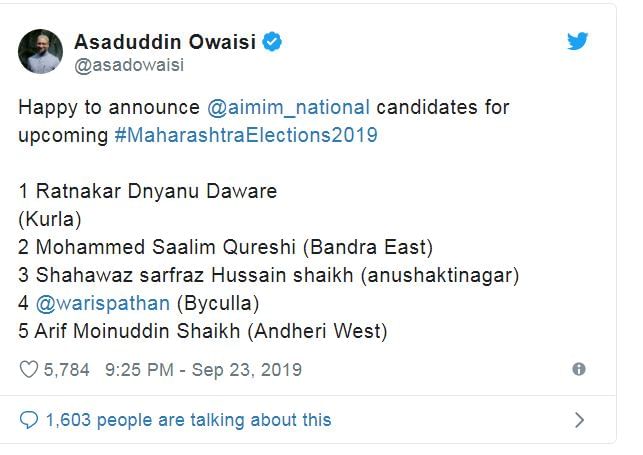Screen dimensions: 643x455
Task: Open the @aimim_national mention
Action: [288, 107]
